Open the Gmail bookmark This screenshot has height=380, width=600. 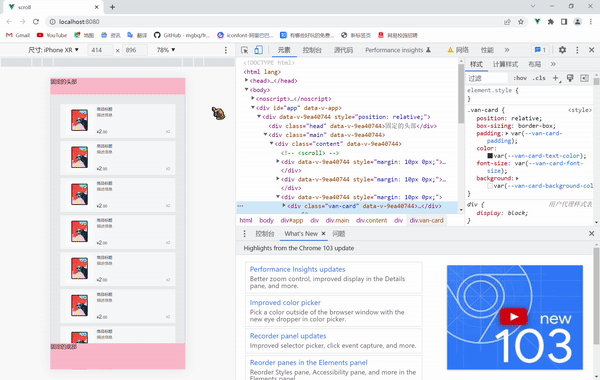[x=18, y=35]
